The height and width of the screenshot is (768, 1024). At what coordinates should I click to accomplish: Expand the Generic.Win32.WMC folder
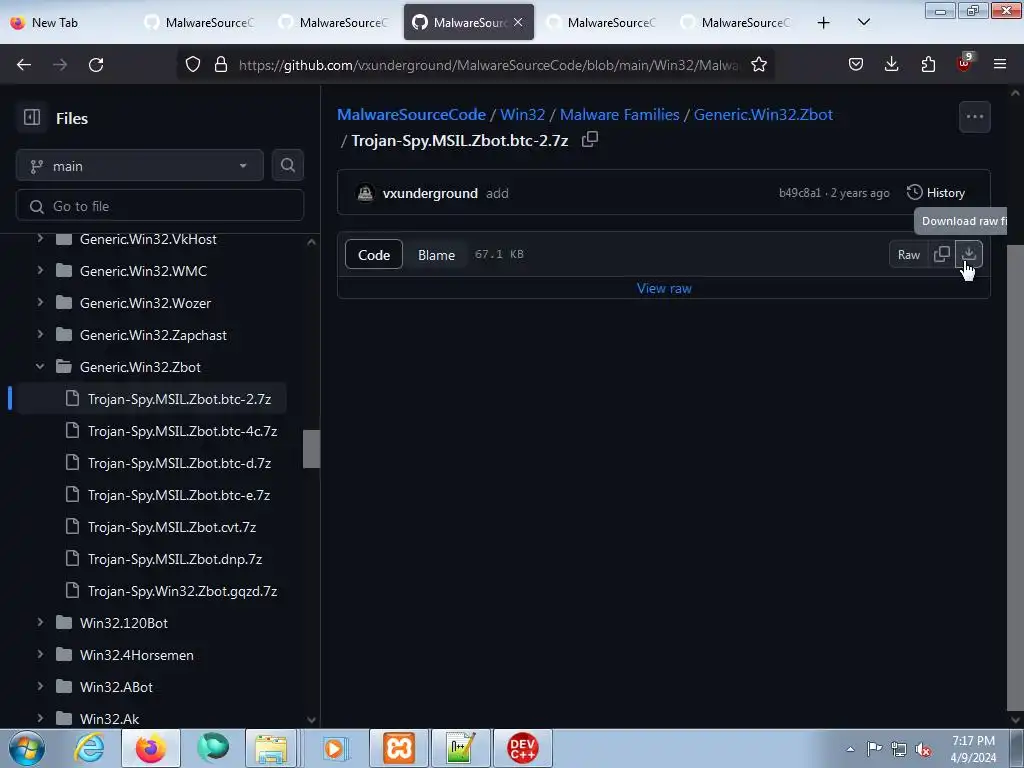coord(40,270)
